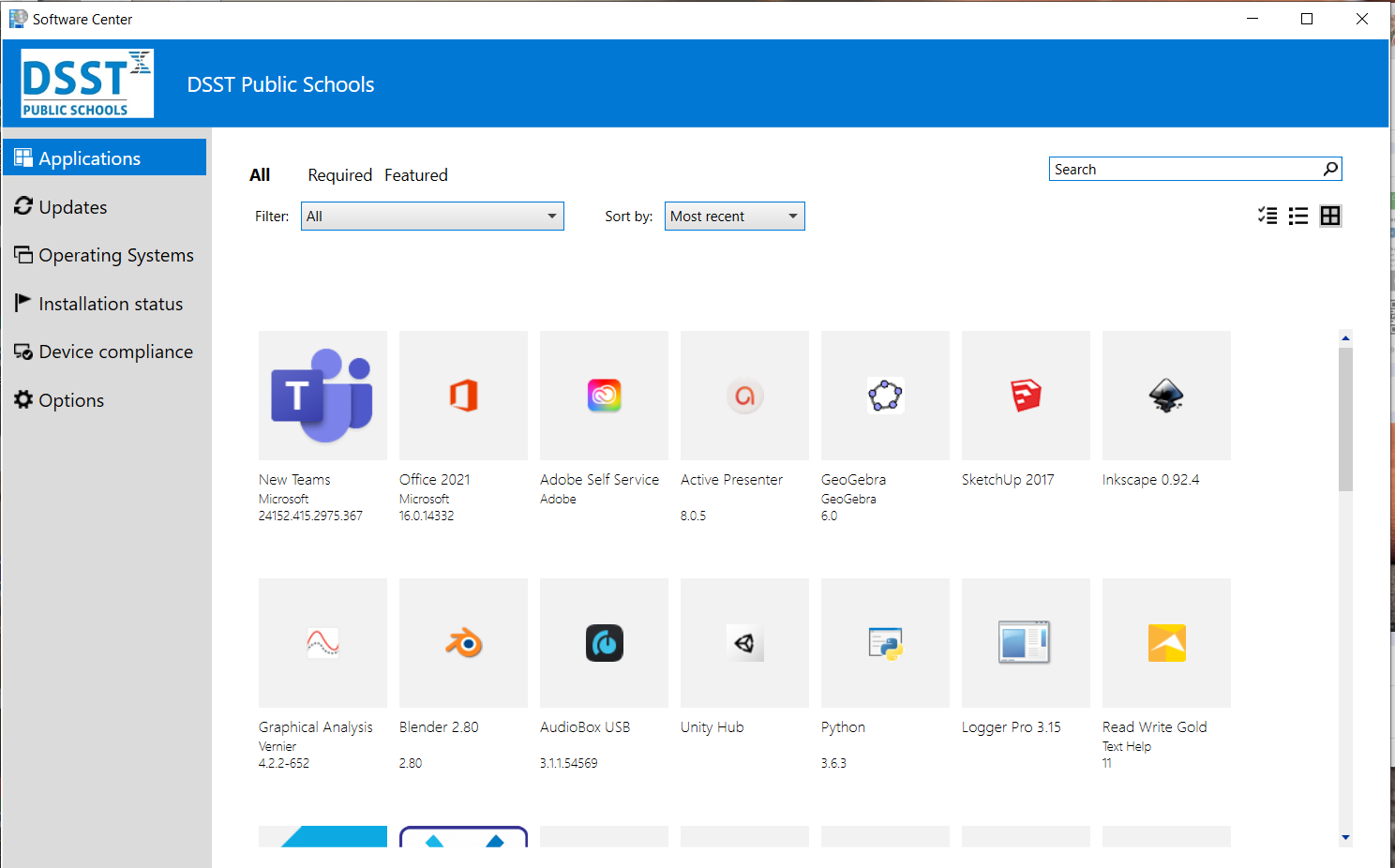Click the scrollbar up arrow
The height and width of the screenshot is (868, 1395).
click(x=1345, y=338)
